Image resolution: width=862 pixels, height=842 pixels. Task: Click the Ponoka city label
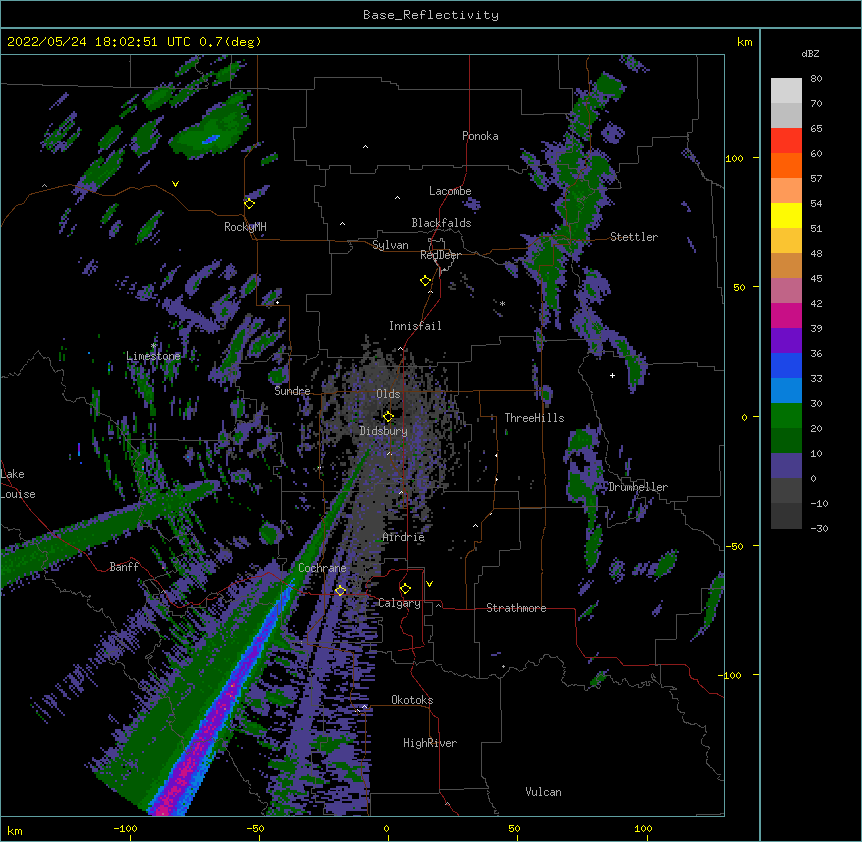click(480, 136)
